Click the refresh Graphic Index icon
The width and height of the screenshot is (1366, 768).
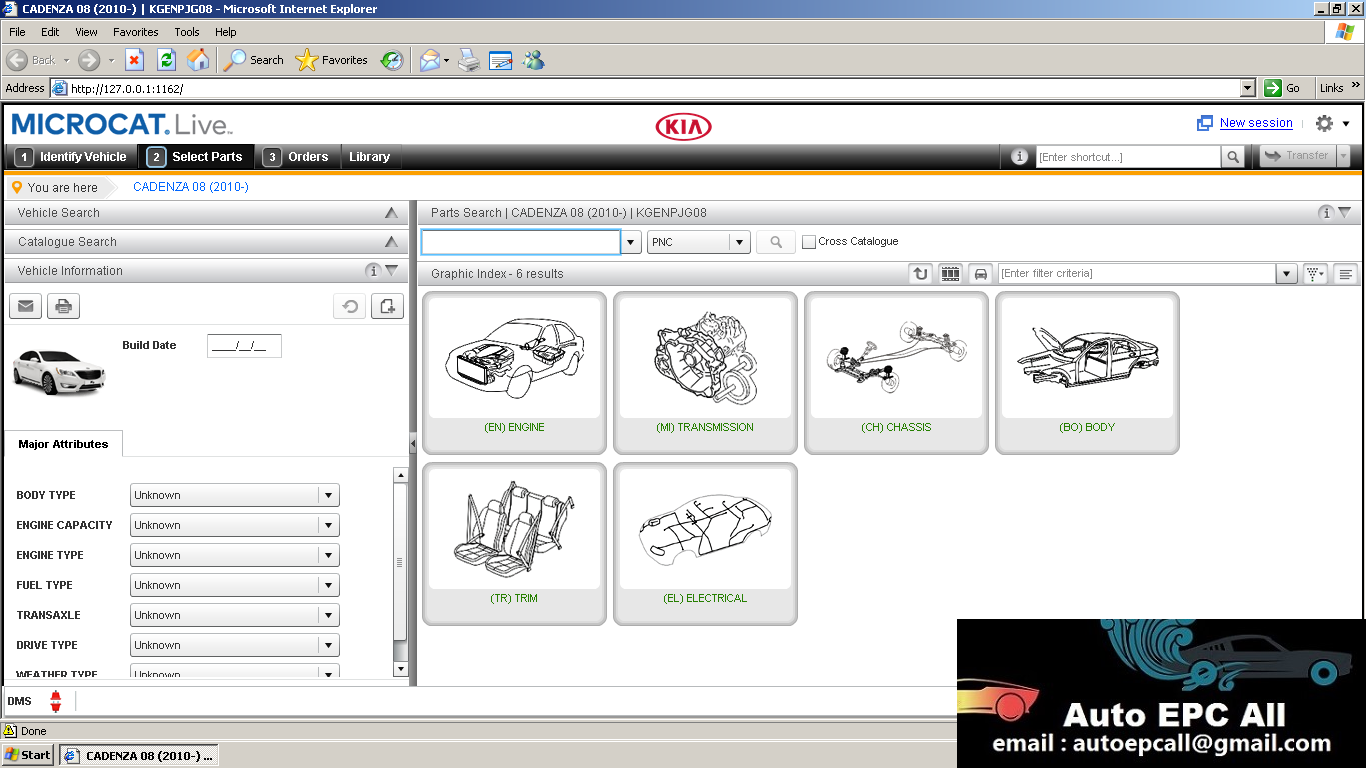(920, 273)
